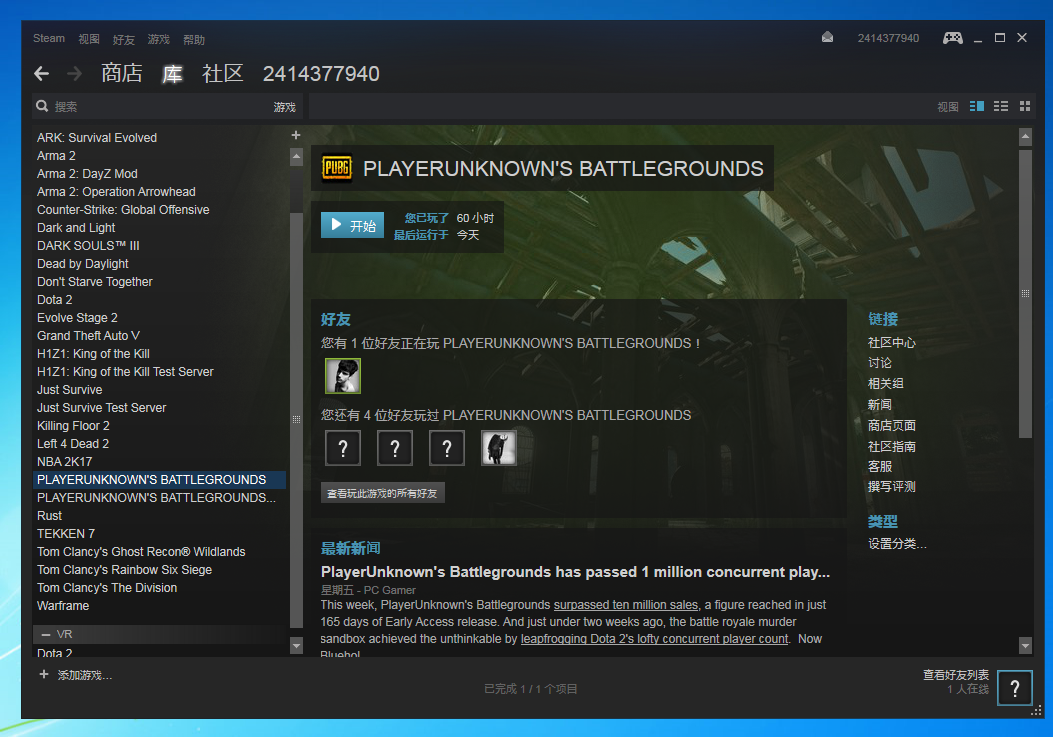Launch Big Picture mode controller icon
Screen dimensions: 1053x737
pyautogui.click(x=952, y=38)
